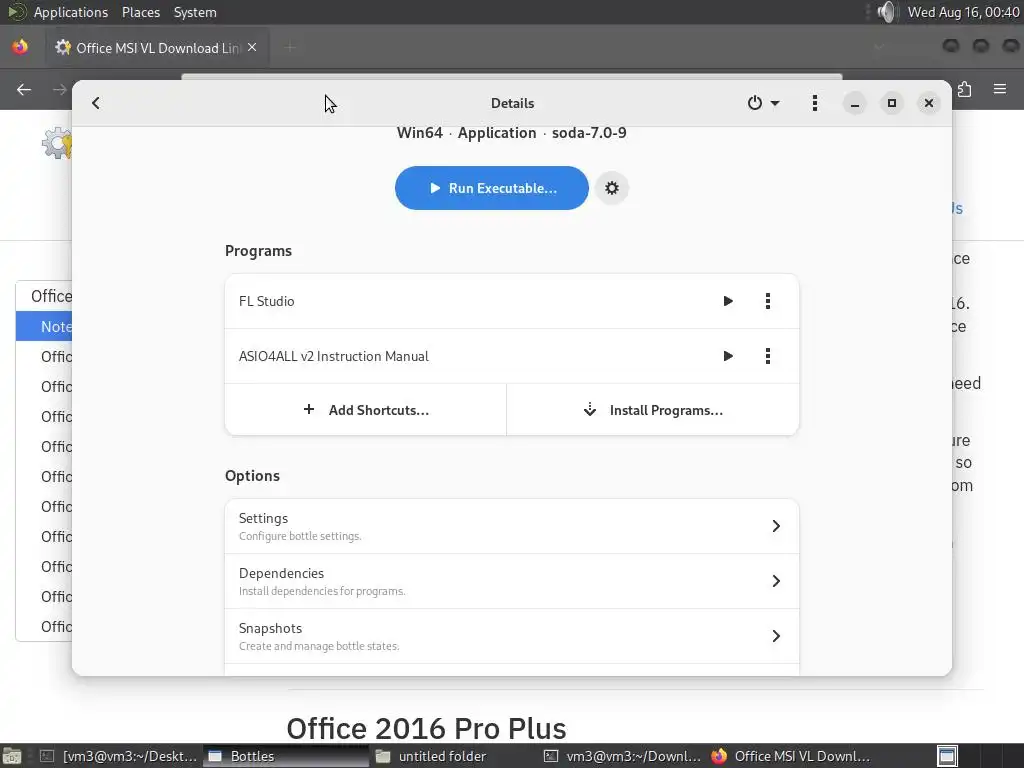Click the clock showing Wed Aug 16
The width and height of the screenshot is (1024, 768).
963,12
